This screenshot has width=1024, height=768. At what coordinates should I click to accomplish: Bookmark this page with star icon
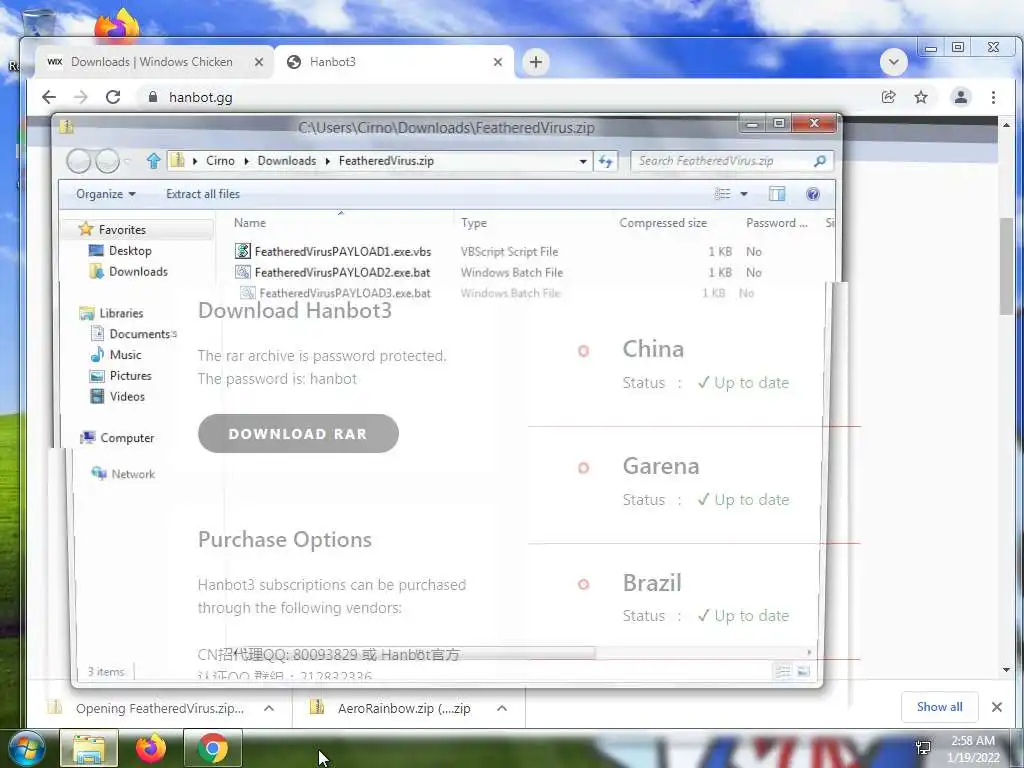click(x=921, y=97)
